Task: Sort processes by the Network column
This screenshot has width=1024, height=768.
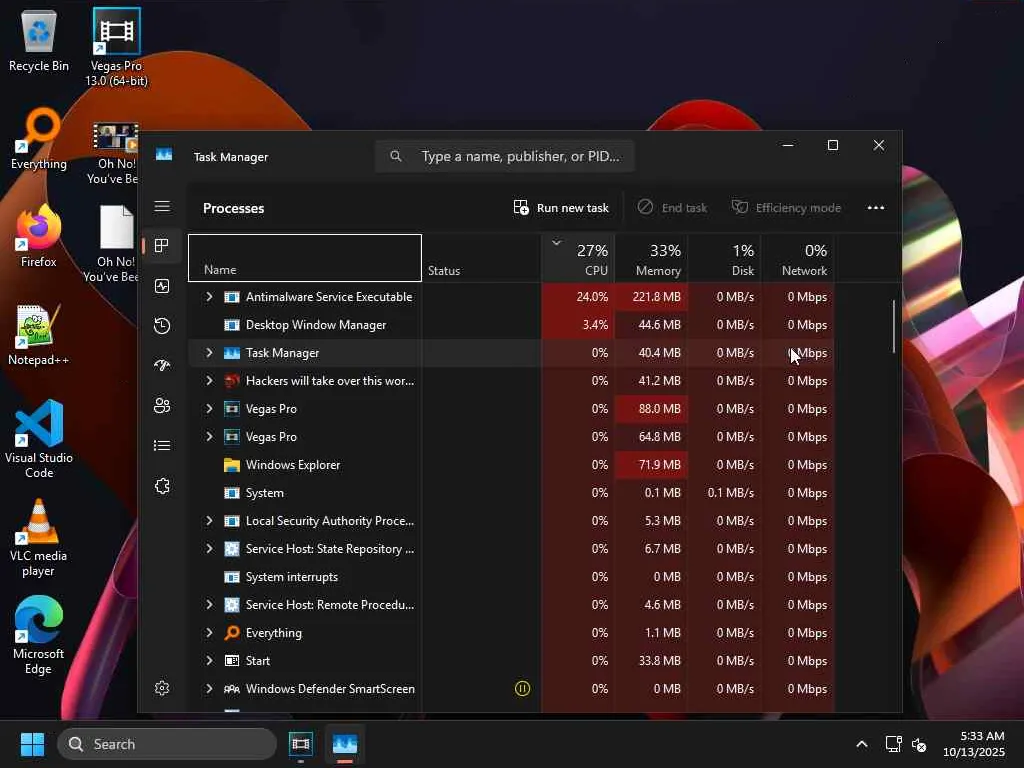Action: (797, 258)
